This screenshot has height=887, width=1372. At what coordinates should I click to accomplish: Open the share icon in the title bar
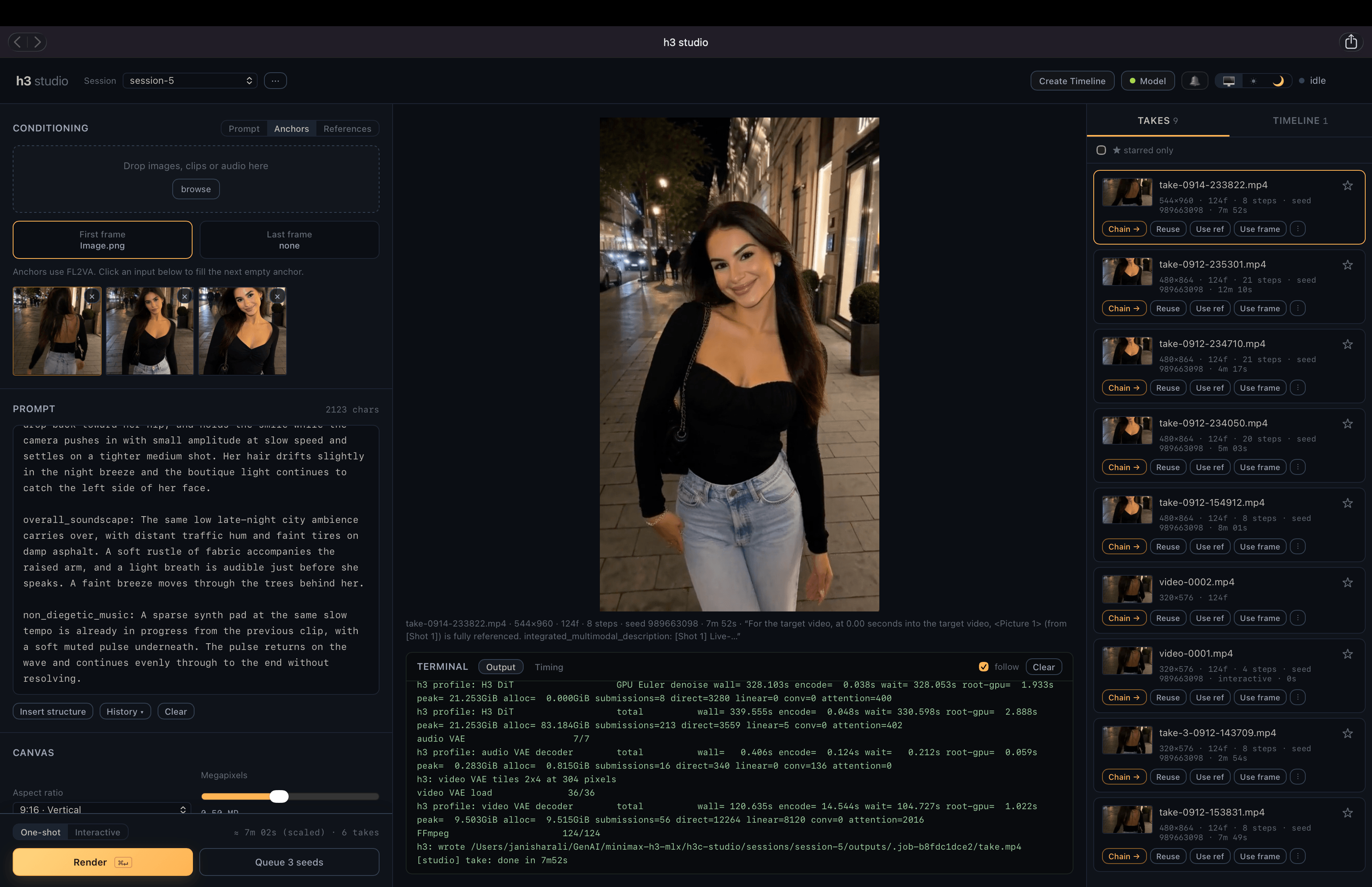pos(1351,42)
